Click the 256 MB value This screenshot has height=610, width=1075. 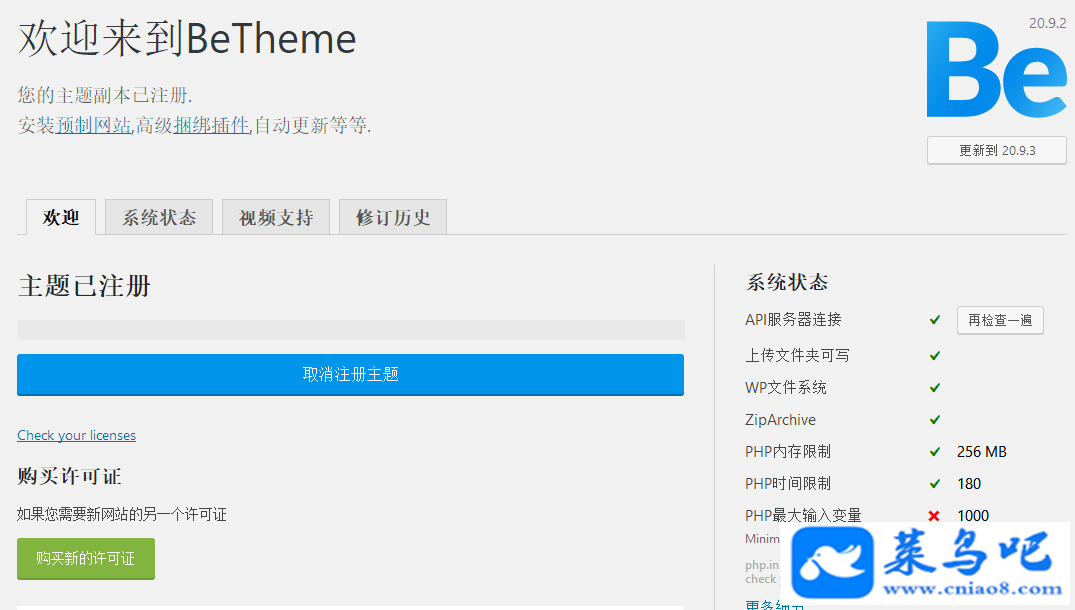982,452
